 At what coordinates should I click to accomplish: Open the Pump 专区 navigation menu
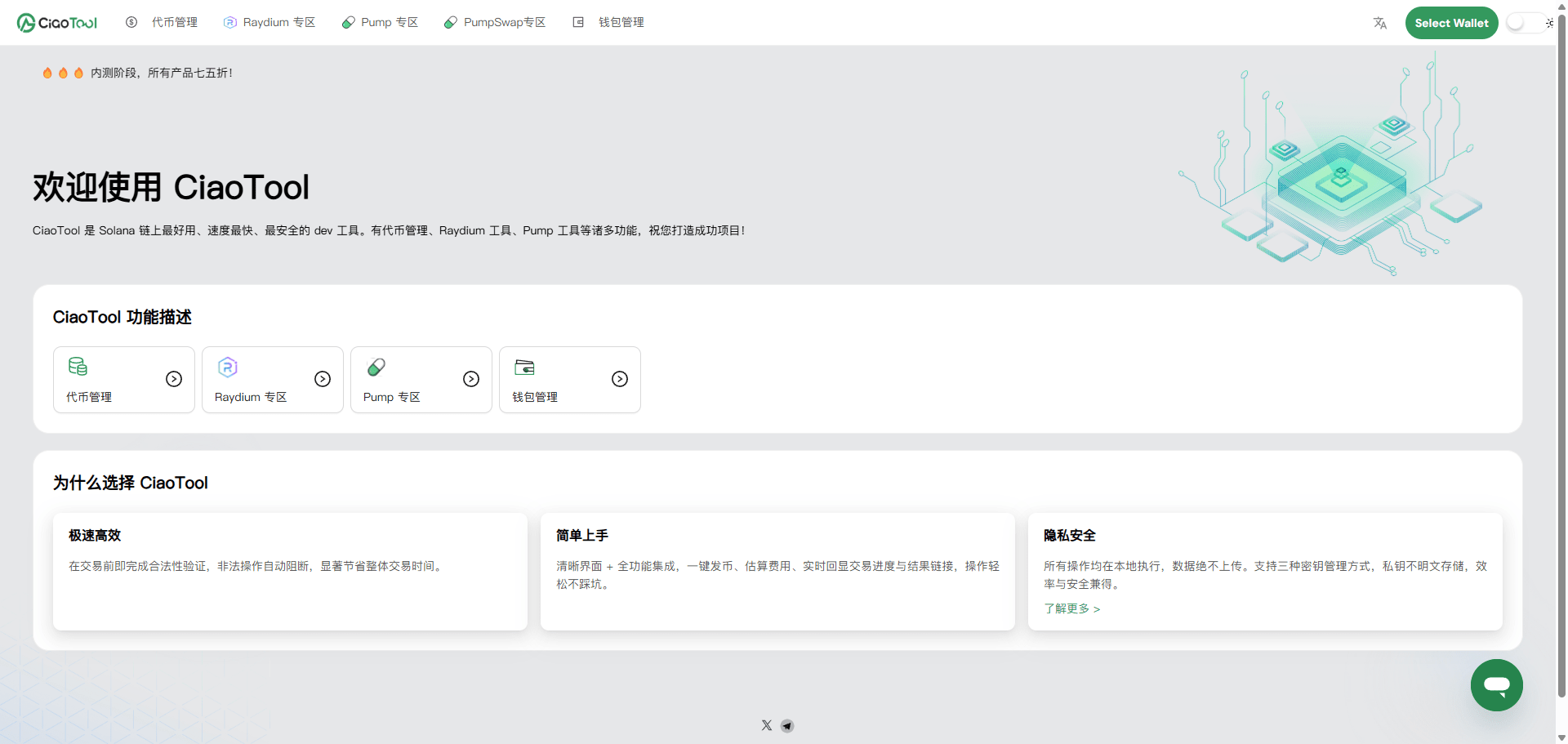(380, 23)
